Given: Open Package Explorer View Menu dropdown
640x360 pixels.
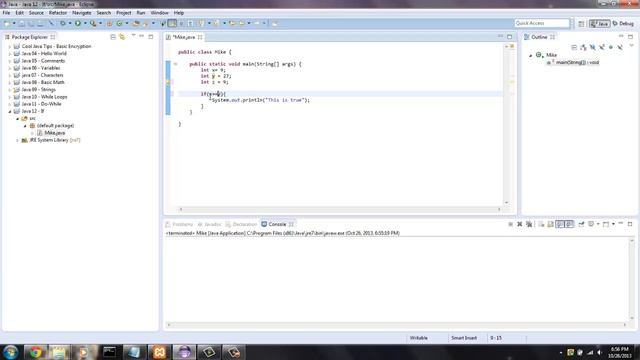Looking at the screenshot, I should coord(133,36).
